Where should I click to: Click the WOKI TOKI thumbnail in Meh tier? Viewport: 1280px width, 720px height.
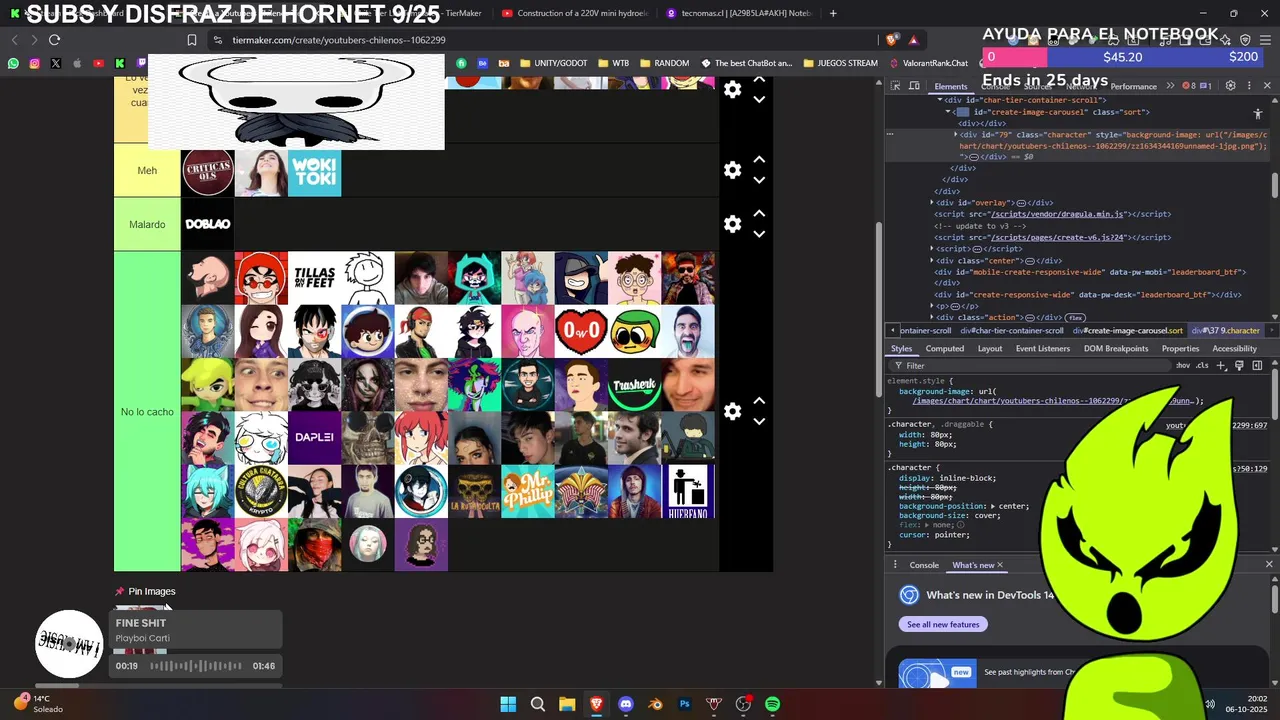(314, 171)
